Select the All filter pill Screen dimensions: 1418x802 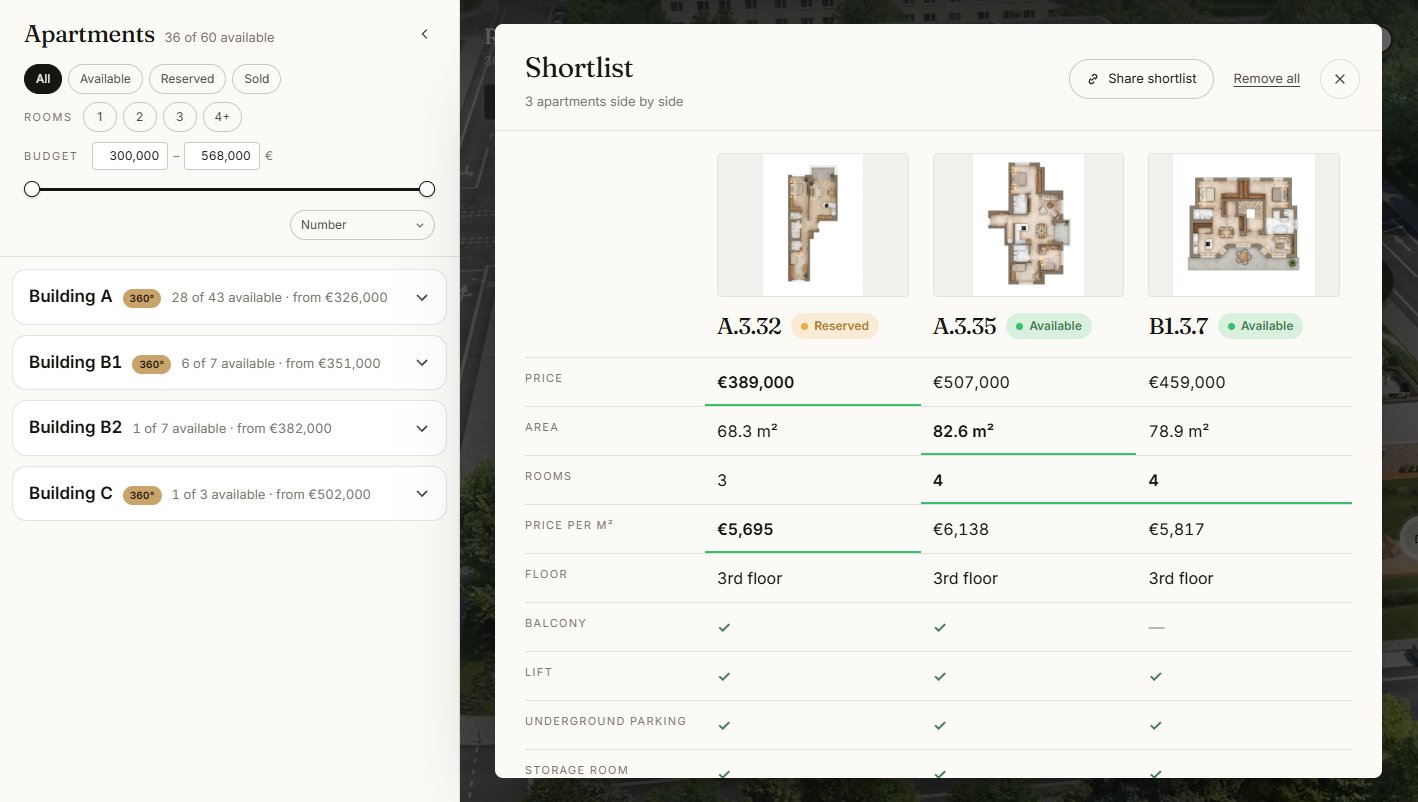click(43, 79)
